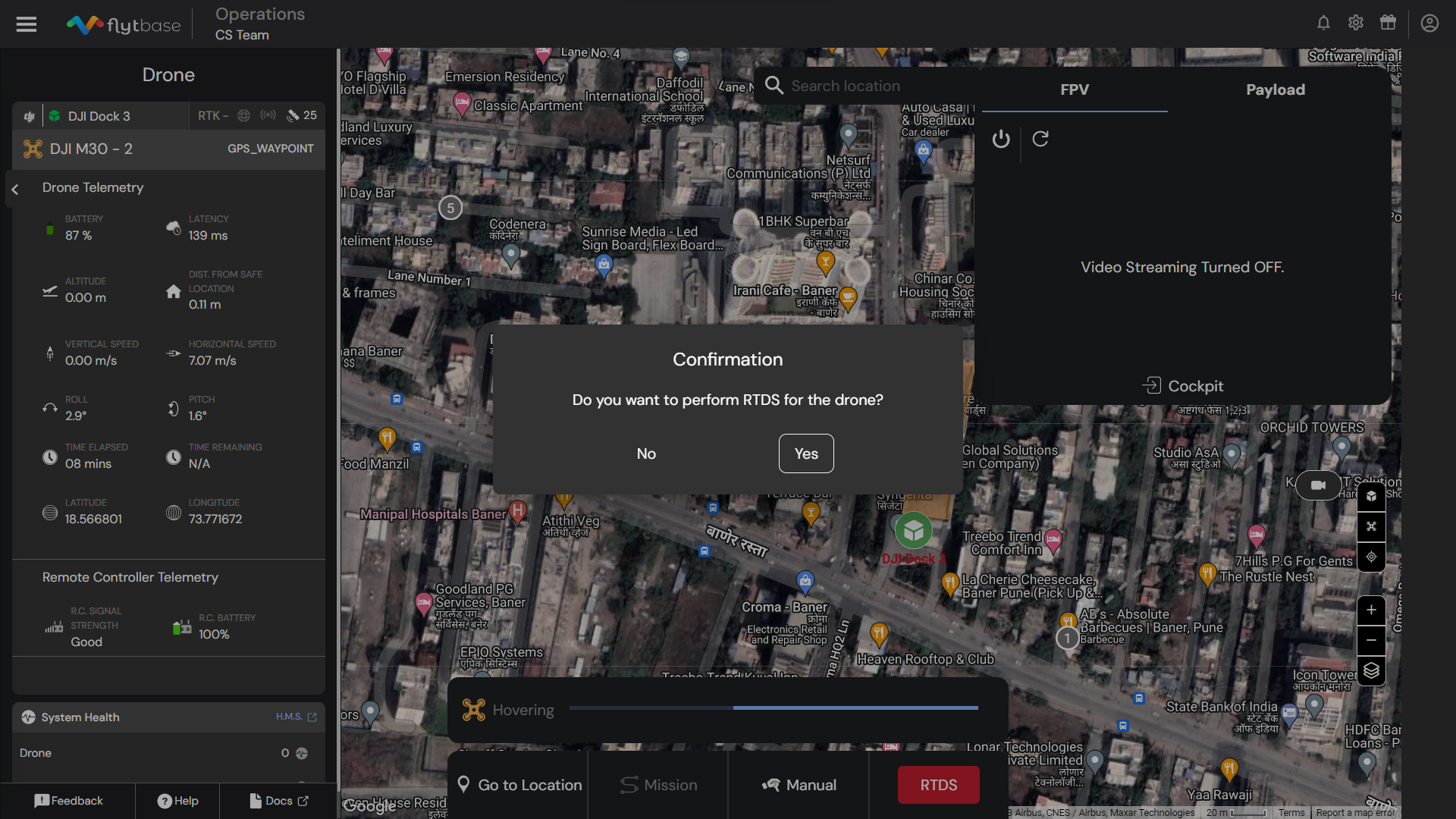Toggle video stream power button
Viewport: 1456px width, 819px height.
1001,139
